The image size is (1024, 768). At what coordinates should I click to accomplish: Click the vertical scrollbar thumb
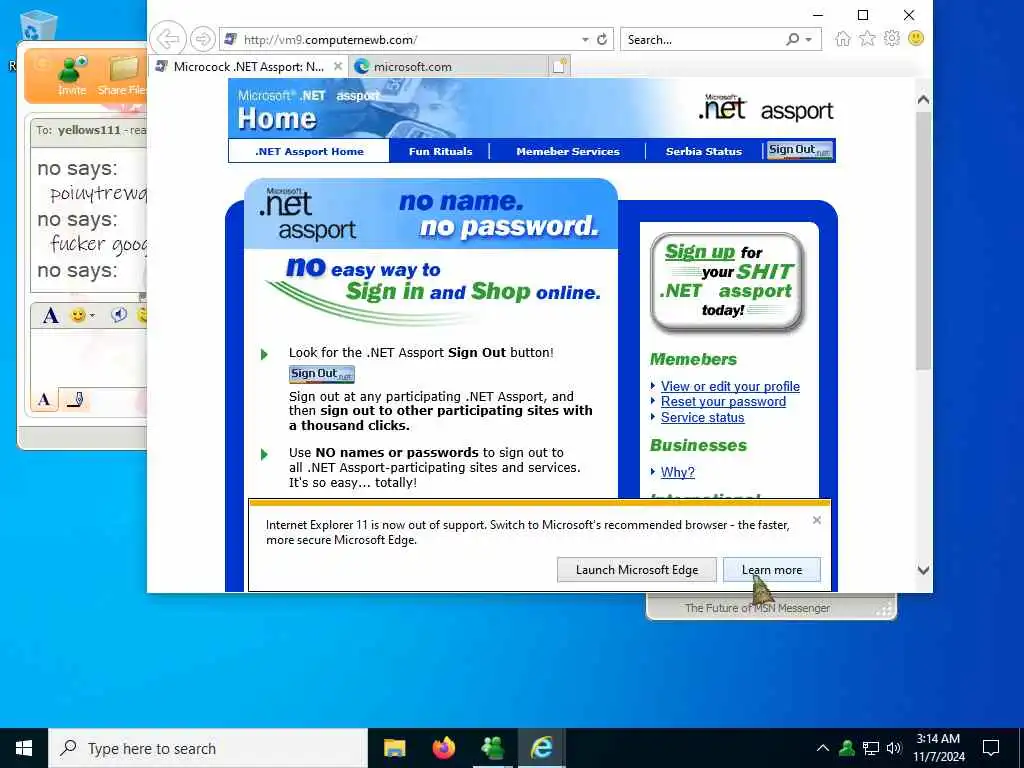point(923,240)
